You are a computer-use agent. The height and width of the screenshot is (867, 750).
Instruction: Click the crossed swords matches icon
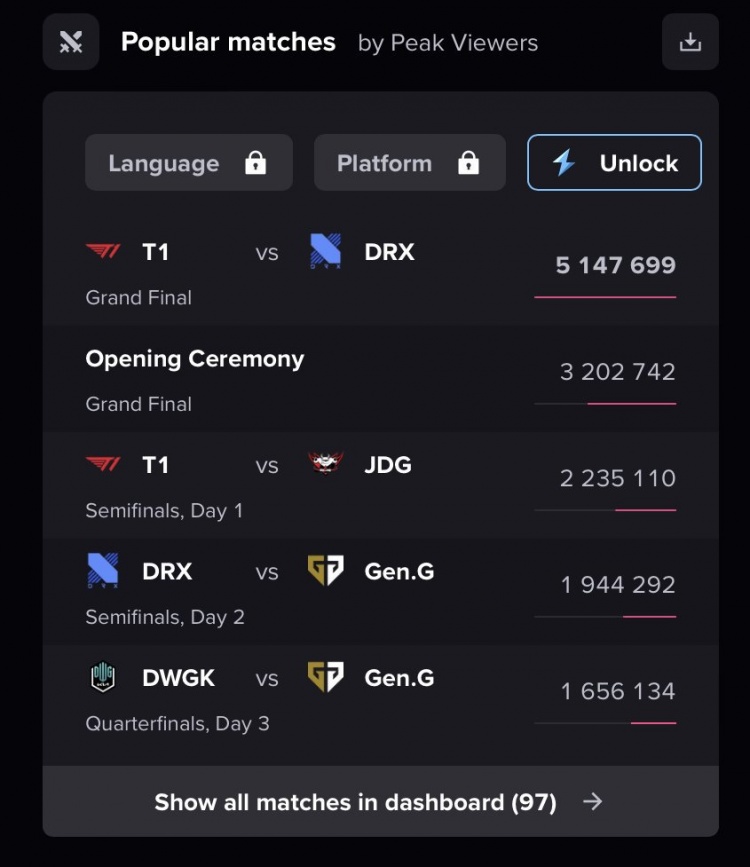pyautogui.click(x=71, y=42)
